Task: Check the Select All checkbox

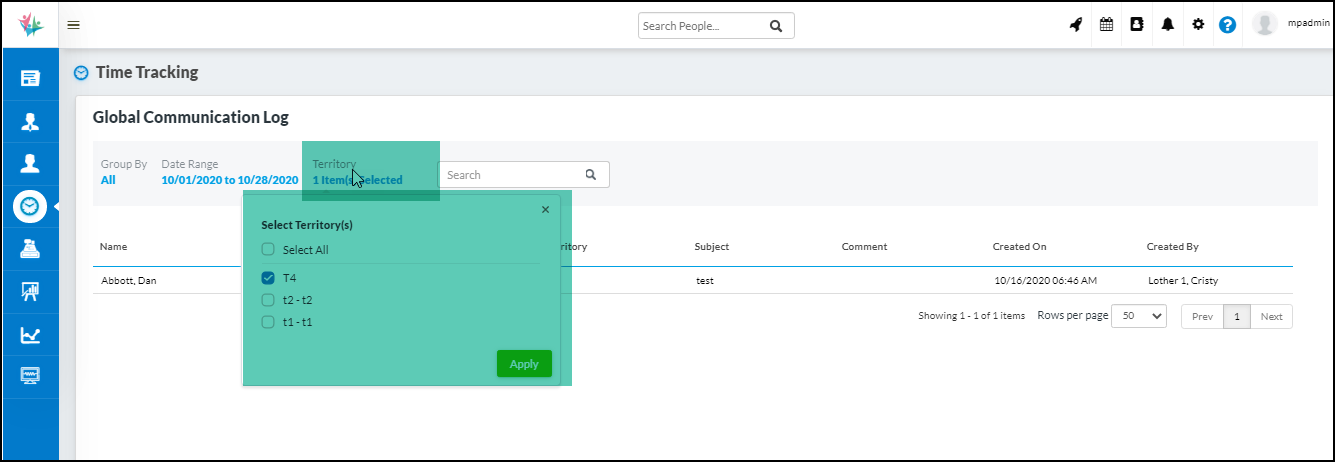Action: 268,250
